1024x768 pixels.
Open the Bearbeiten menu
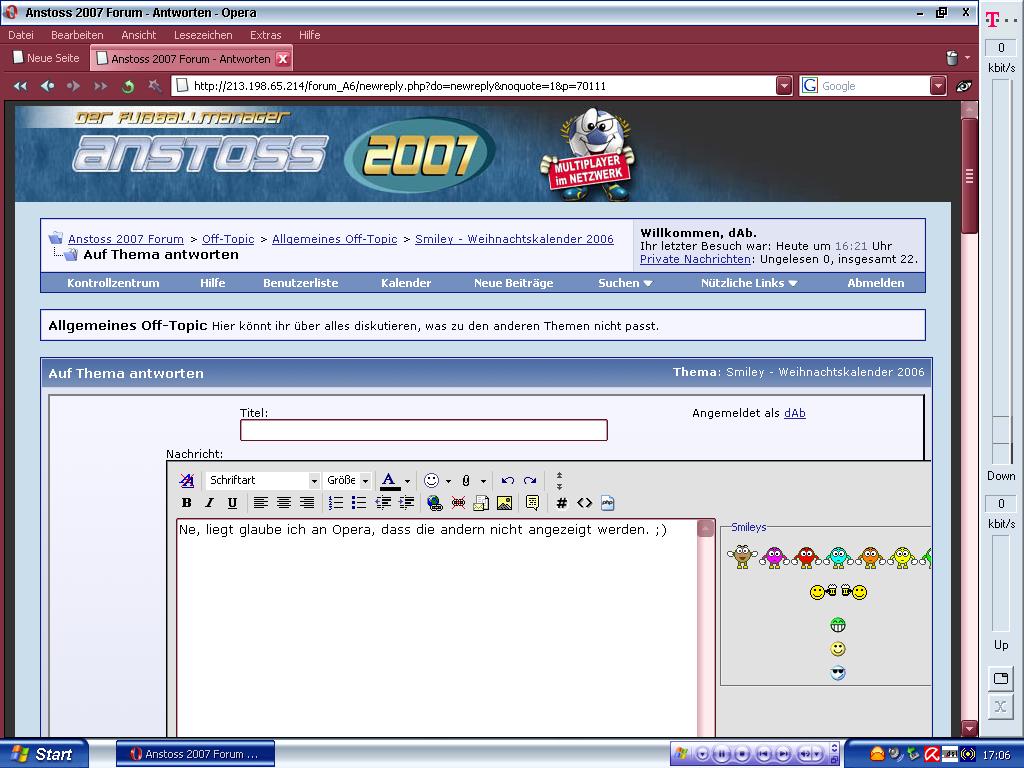pyautogui.click(x=77, y=35)
